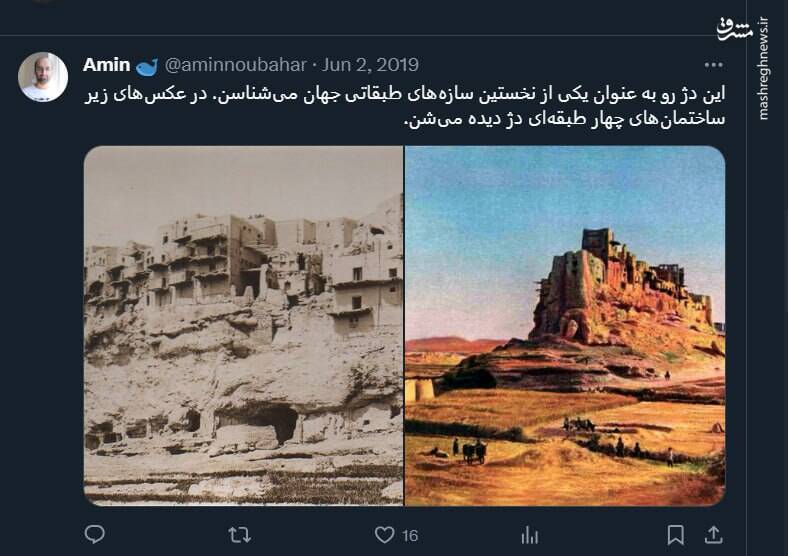Screen dimensions: 788x556
Task: Open the Jun 2, 2019 timestamp
Action: tap(370, 65)
